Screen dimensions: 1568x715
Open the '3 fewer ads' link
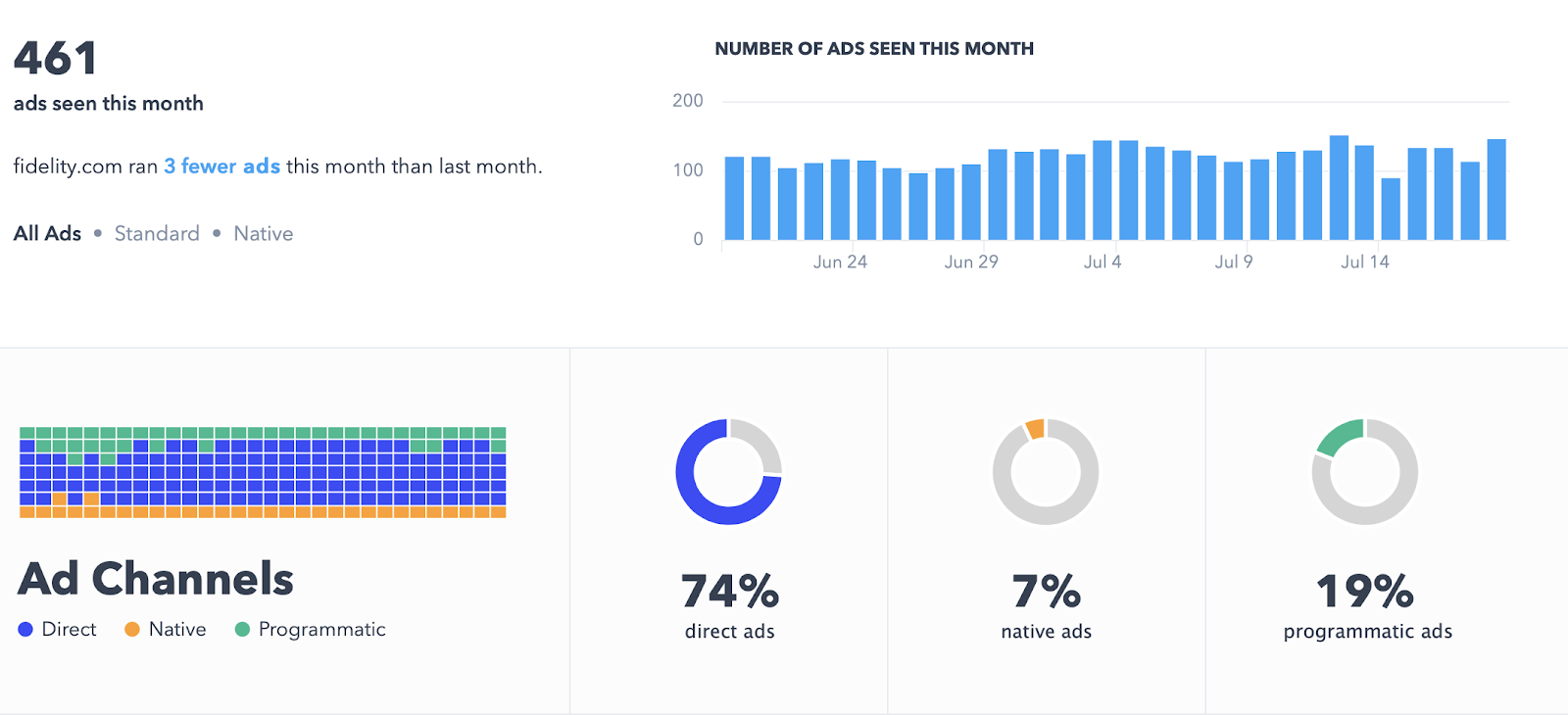[x=221, y=167]
